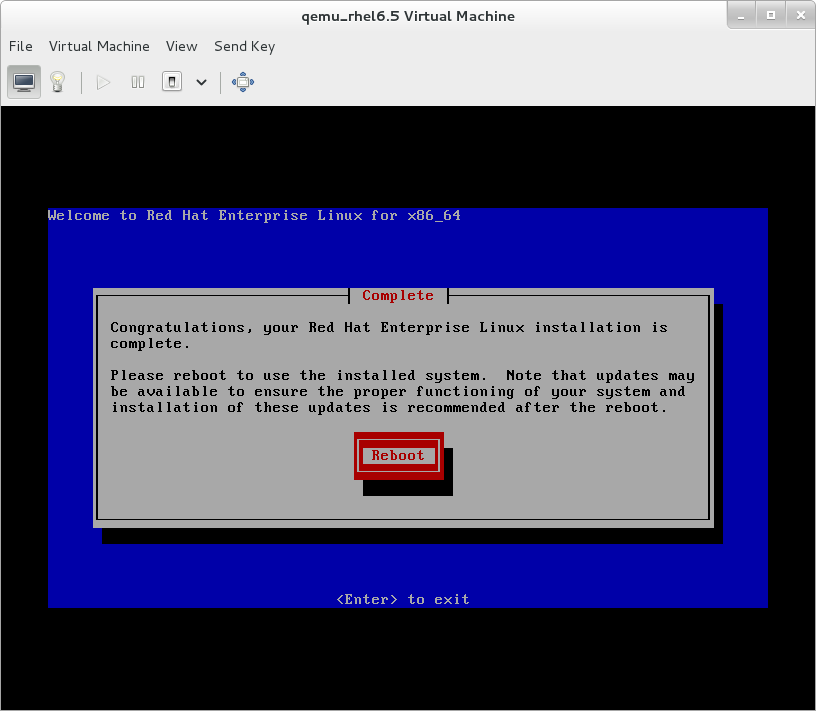Open the View menu
This screenshot has width=816, height=711.
tap(182, 46)
